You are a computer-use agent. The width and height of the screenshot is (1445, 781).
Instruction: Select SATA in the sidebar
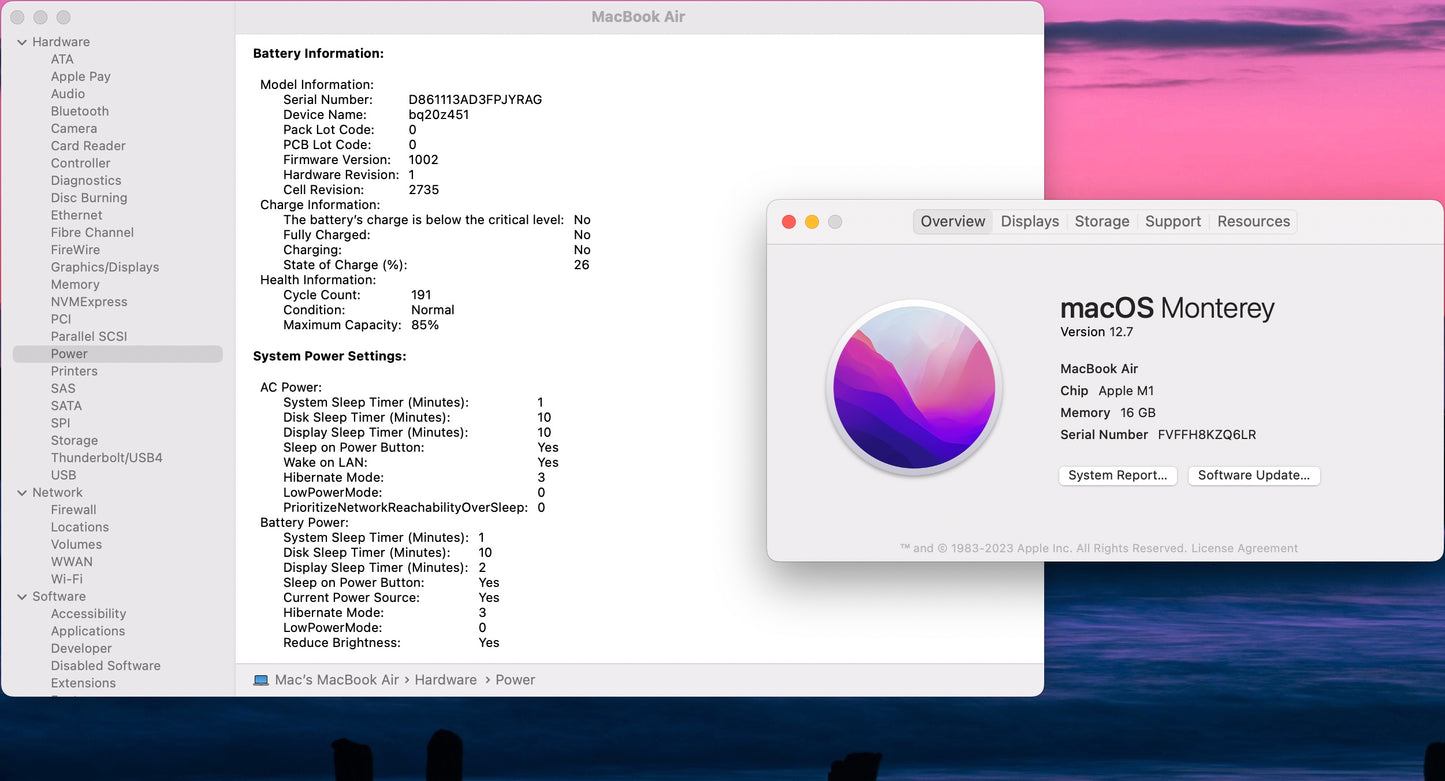tap(66, 406)
